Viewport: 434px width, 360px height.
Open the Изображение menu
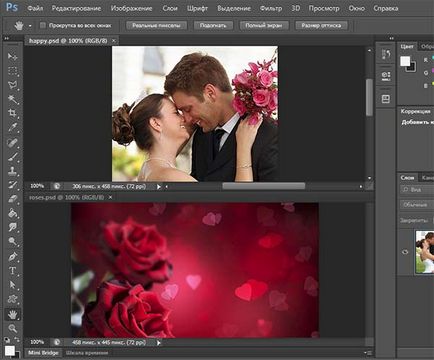coord(131,8)
